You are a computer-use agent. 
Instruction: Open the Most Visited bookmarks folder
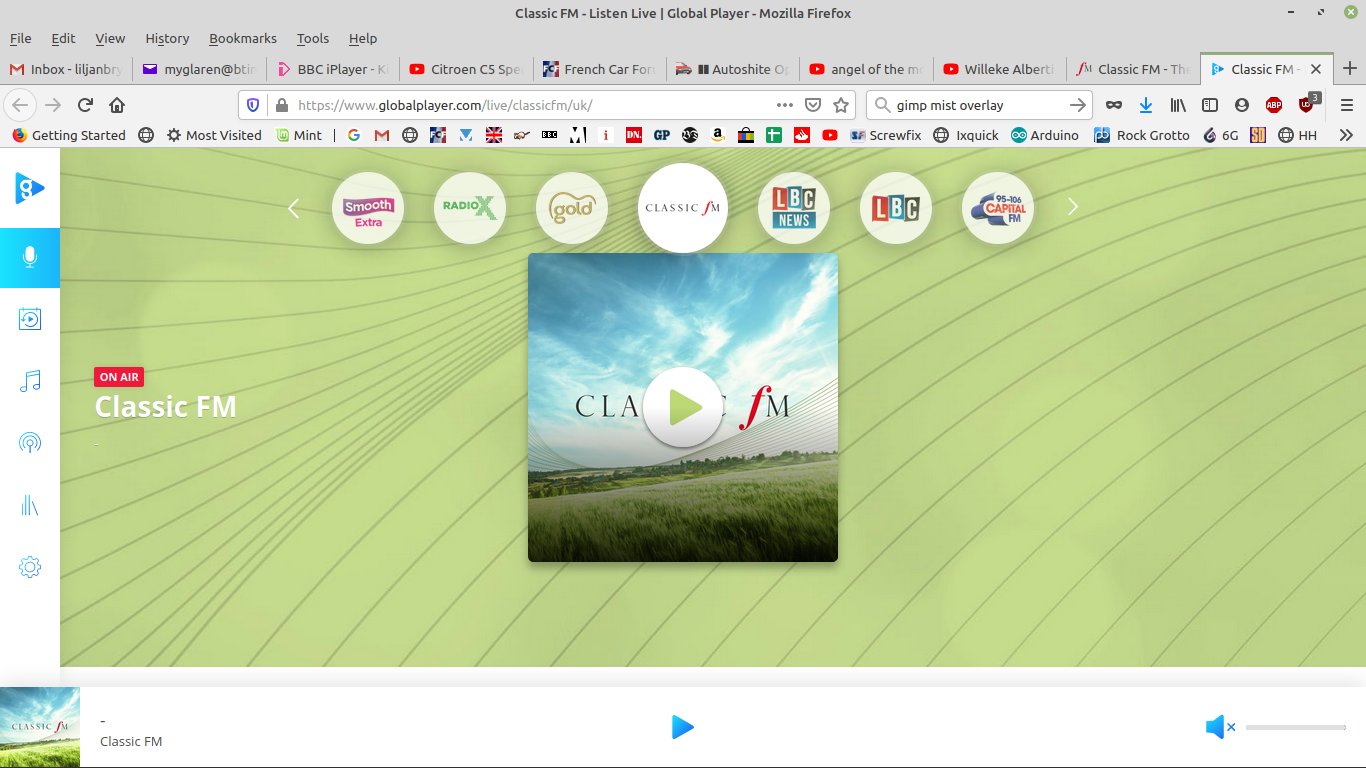pyautogui.click(x=214, y=135)
